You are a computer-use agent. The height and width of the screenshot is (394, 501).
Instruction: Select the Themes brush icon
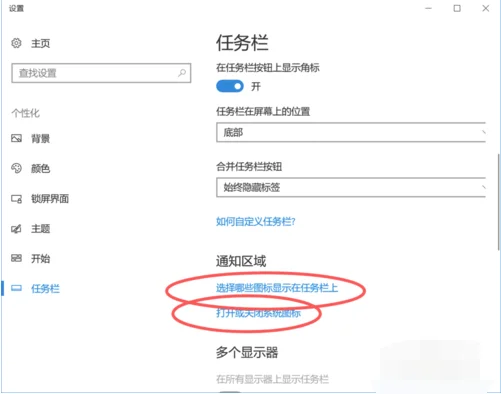pos(16,229)
